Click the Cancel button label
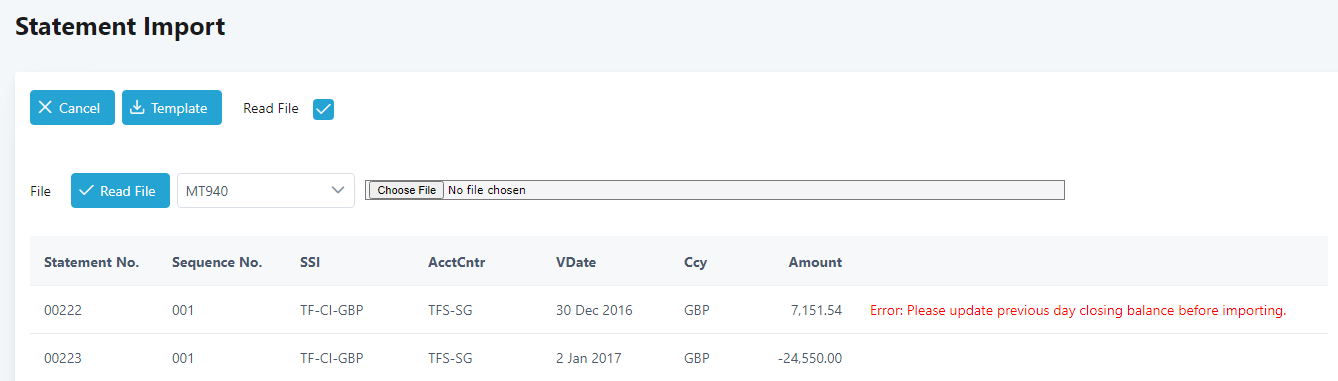This screenshot has width=1338, height=381. pos(79,108)
